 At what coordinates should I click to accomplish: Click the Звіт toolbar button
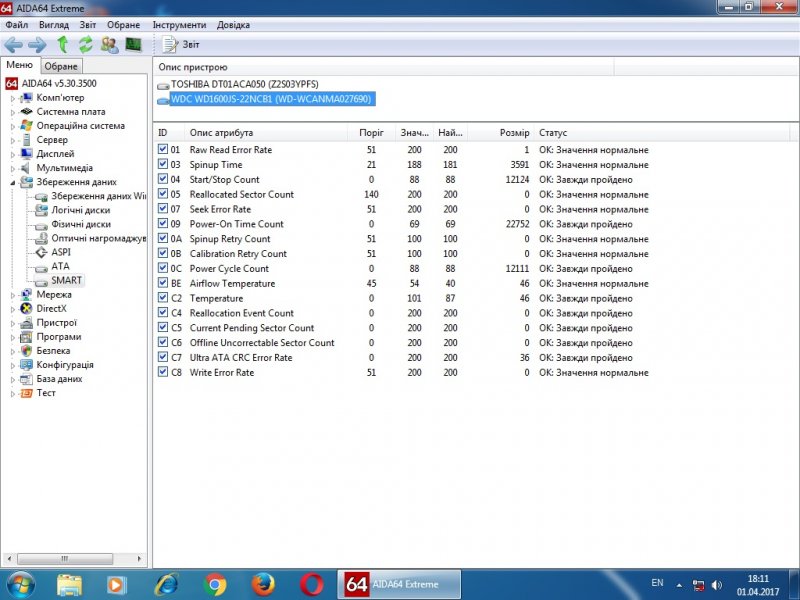(180, 44)
